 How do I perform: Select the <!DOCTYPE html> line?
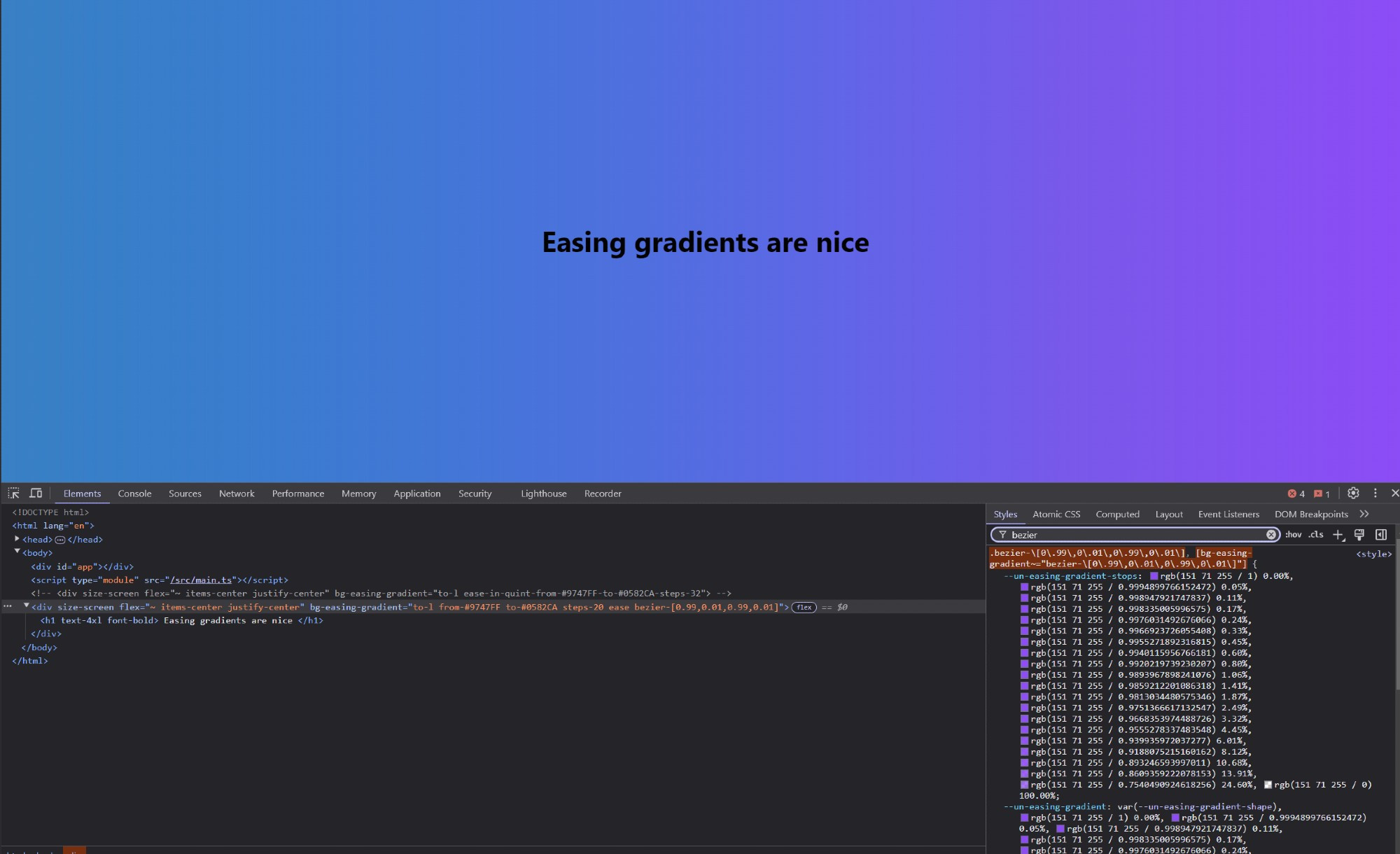tap(50, 512)
